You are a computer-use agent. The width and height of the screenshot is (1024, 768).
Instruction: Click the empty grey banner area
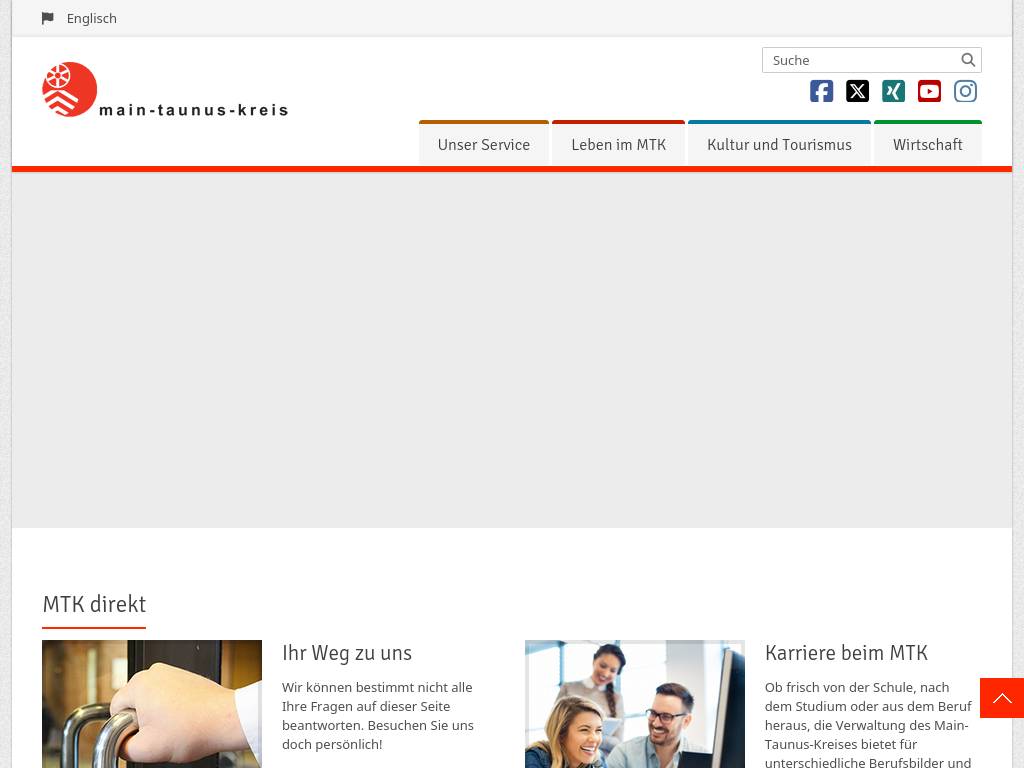(x=512, y=350)
